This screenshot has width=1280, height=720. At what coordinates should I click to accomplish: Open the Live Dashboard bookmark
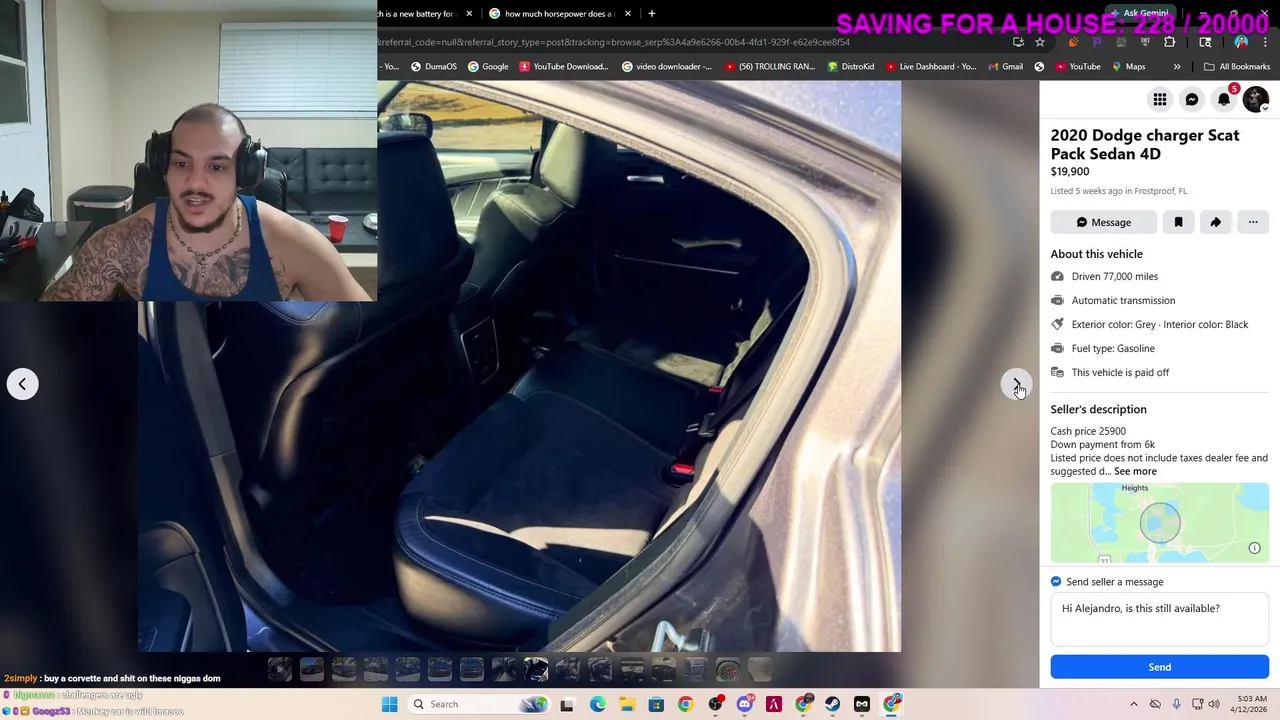coord(930,67)
